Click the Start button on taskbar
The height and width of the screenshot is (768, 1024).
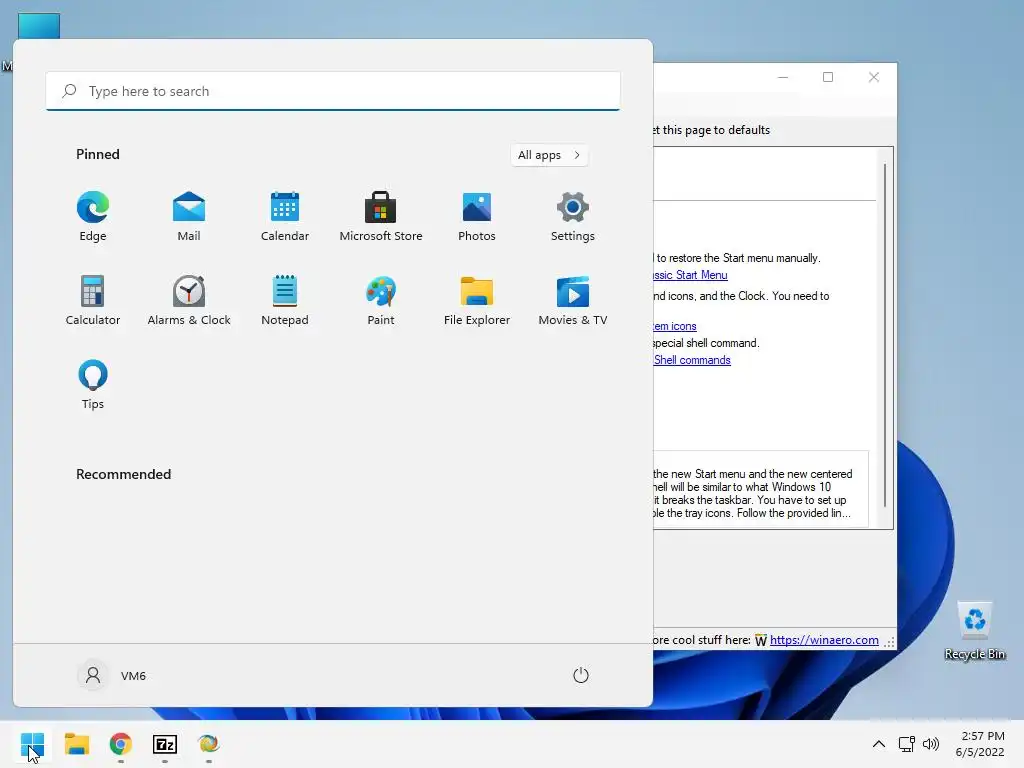pyautogui.click(x=32, y=744)
